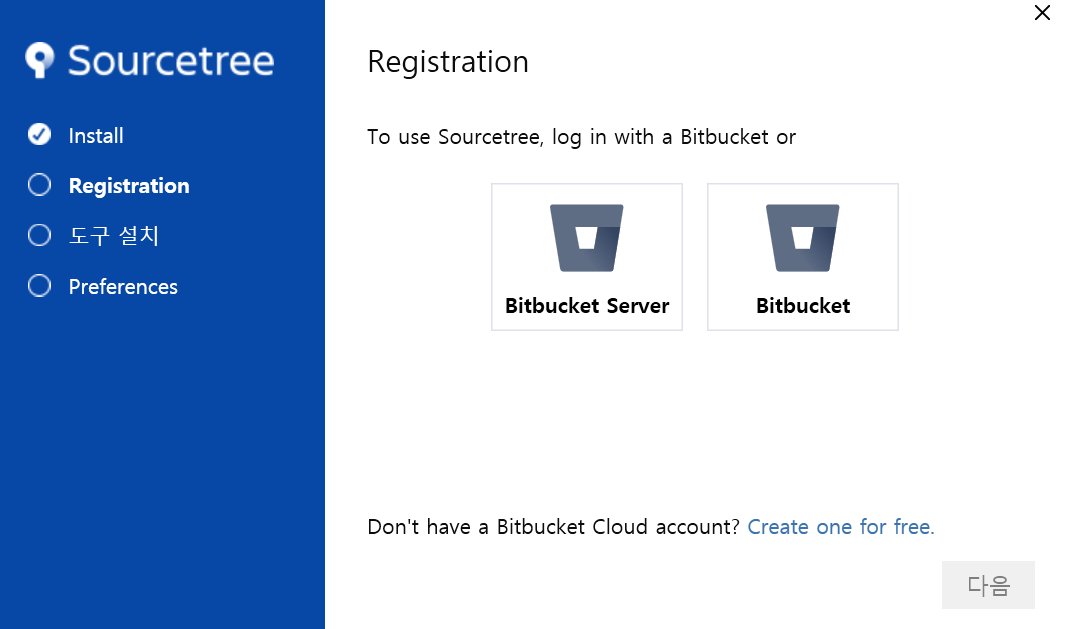Viewport: 1066px width, 629px height.
Task: Select the Preferences step label
Action: click(x=123, y=286)
